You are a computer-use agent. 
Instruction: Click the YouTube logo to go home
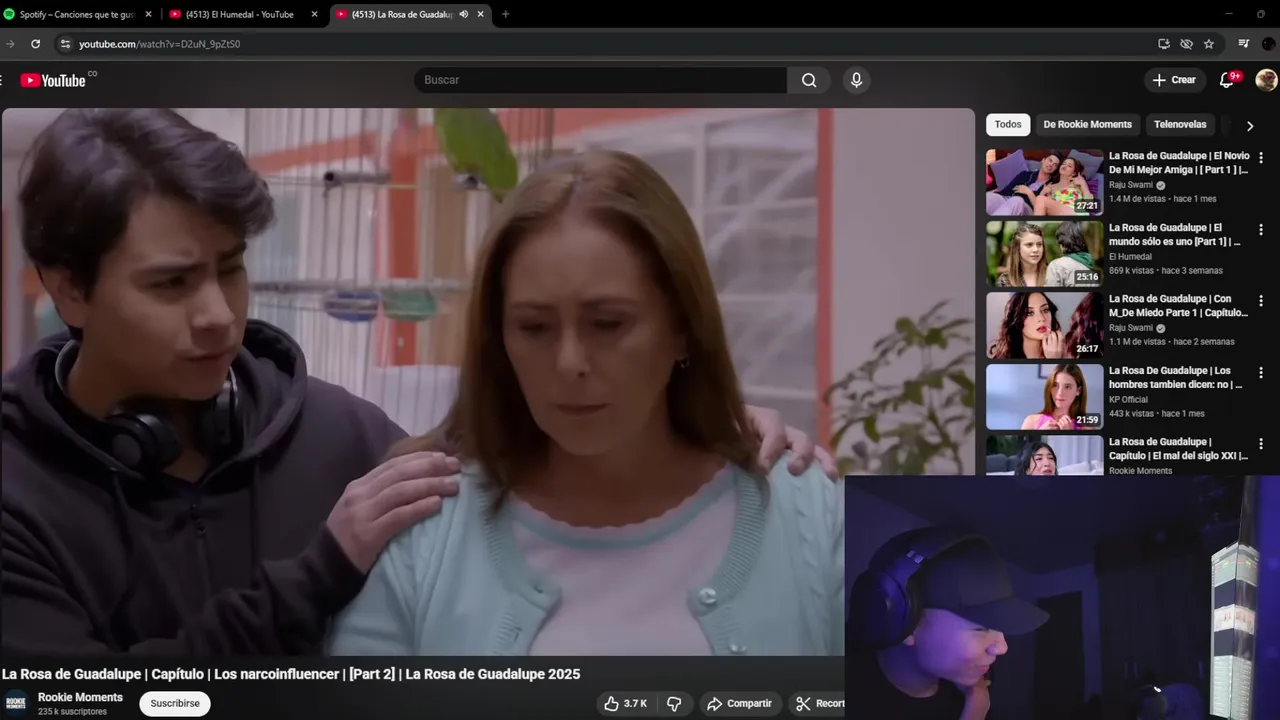coord(53,80)
